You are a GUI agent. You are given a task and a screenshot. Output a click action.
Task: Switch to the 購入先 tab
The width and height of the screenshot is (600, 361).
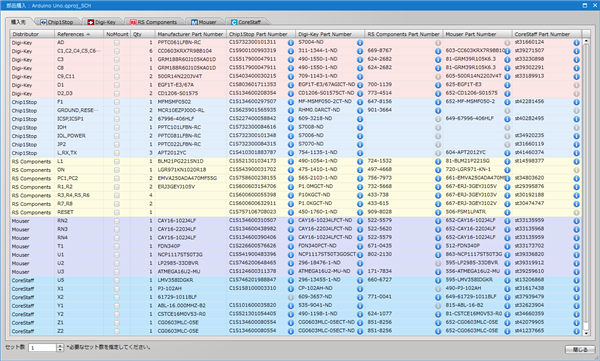(18, 22)
